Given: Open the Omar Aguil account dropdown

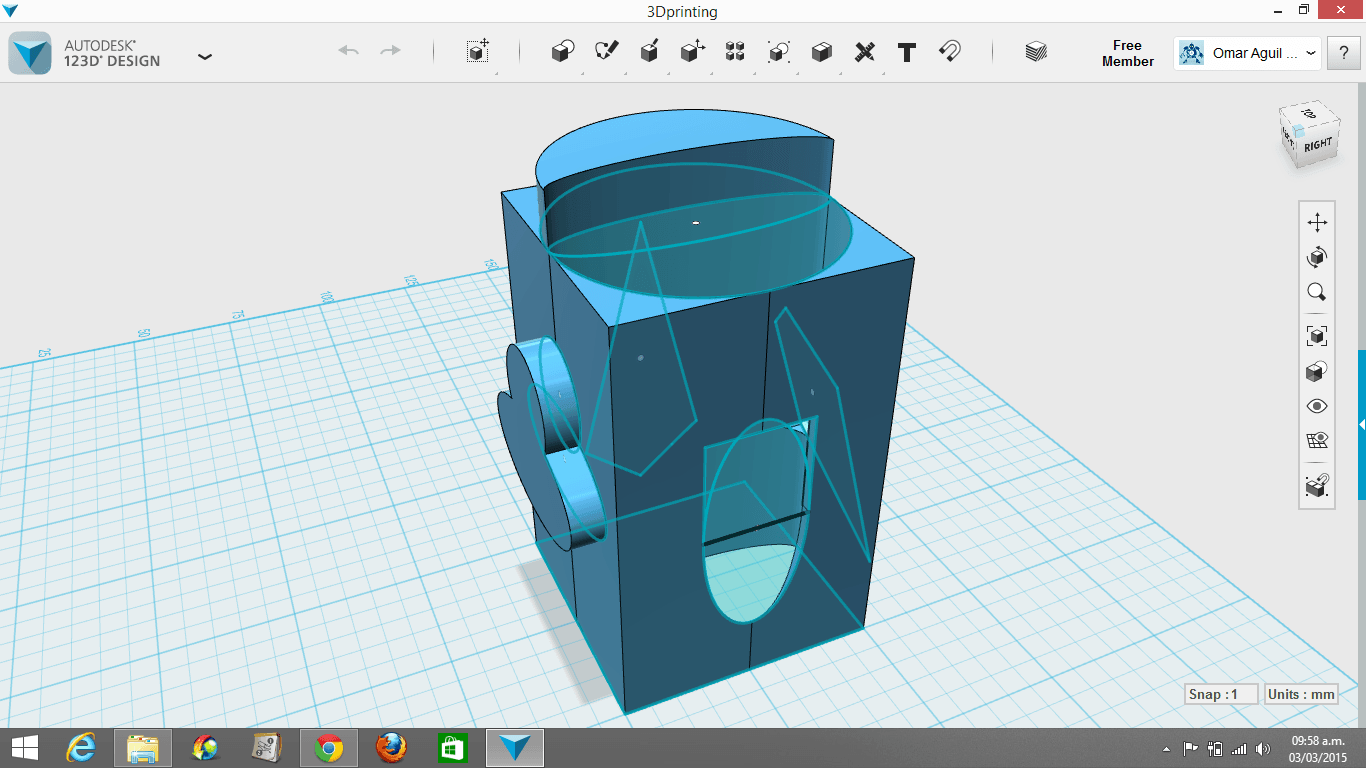Looking at the screenshot, I should (x=1248, y=53).
